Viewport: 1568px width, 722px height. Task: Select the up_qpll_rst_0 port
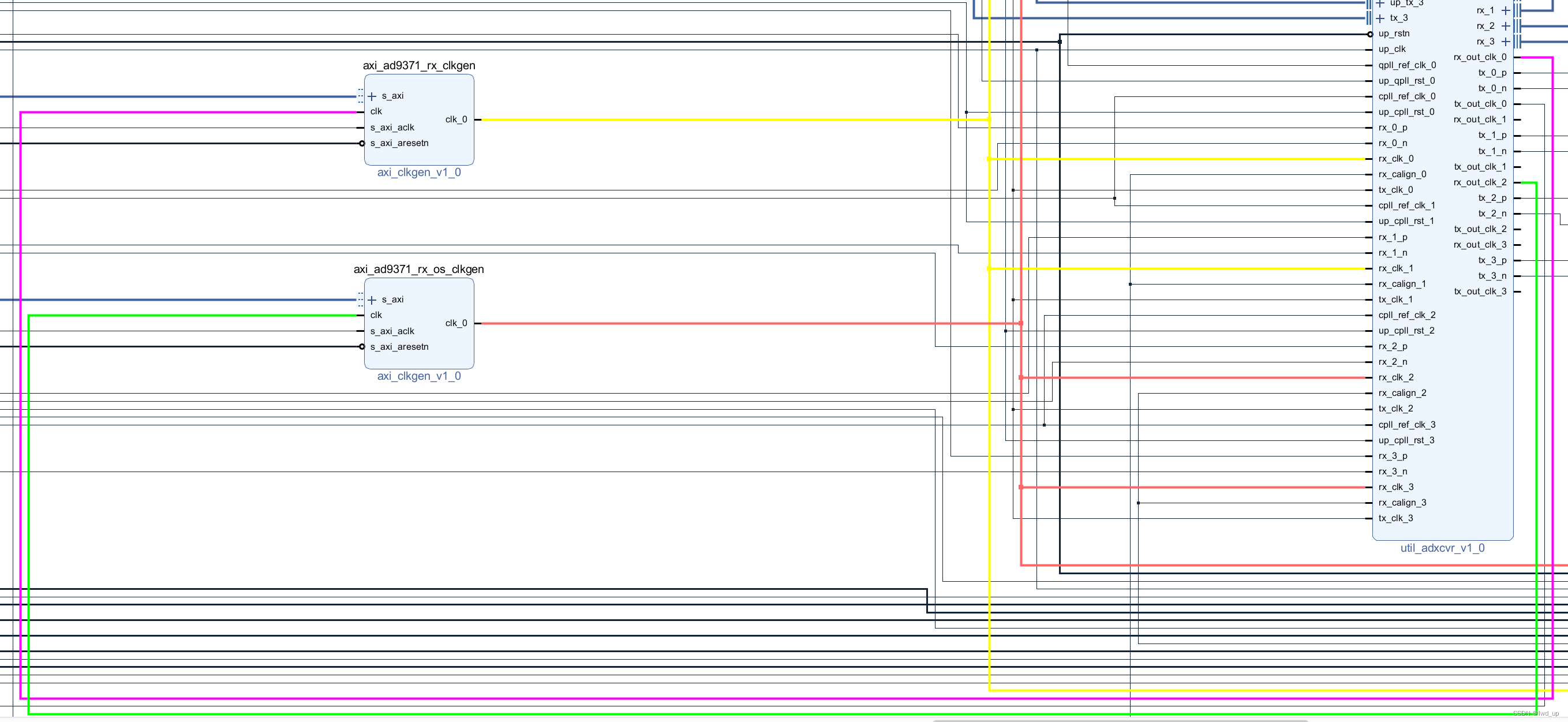1406,81
